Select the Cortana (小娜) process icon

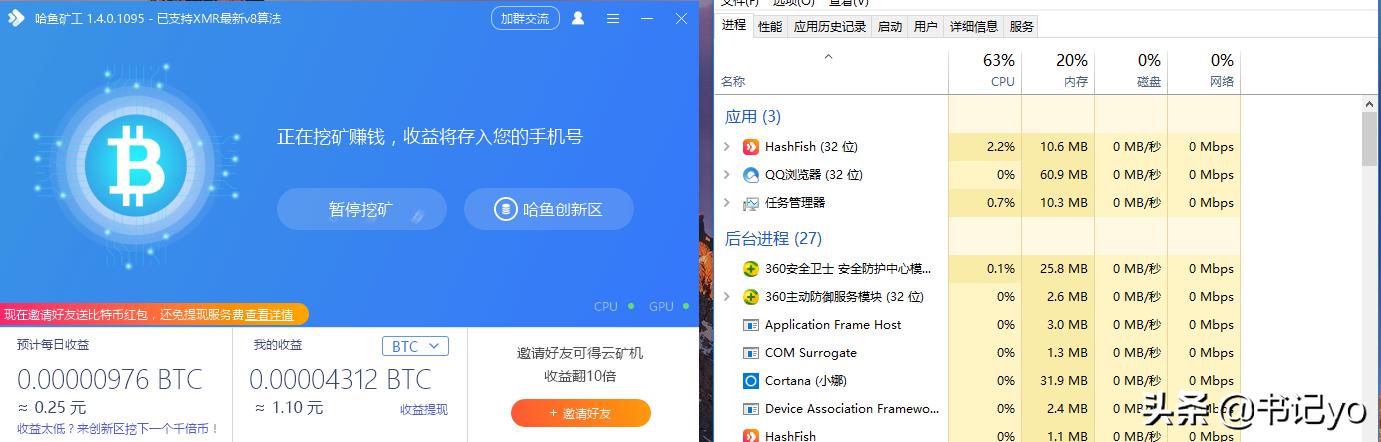coord(751,381)
